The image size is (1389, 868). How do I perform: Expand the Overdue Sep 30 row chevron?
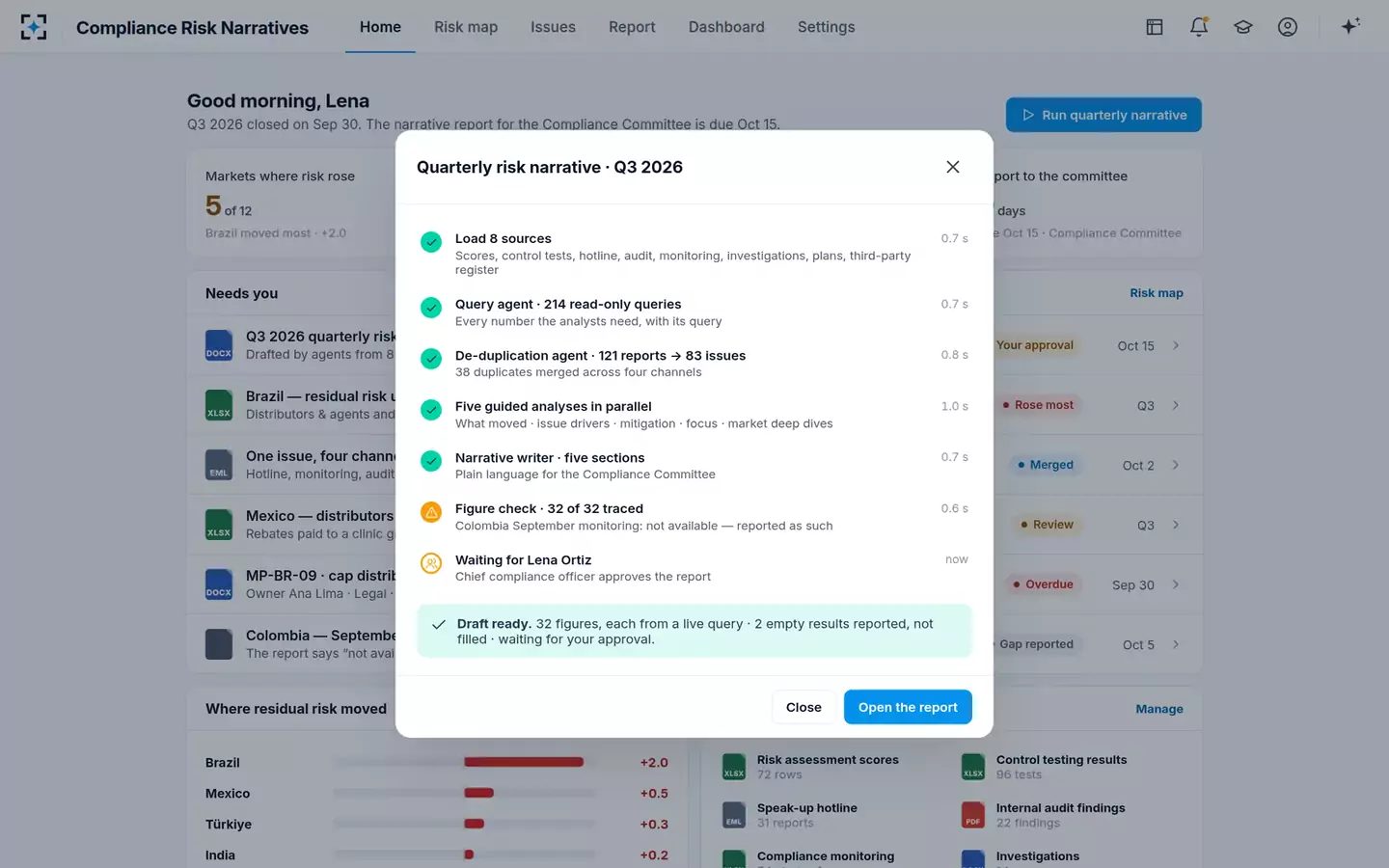[x=1176, y=584]
